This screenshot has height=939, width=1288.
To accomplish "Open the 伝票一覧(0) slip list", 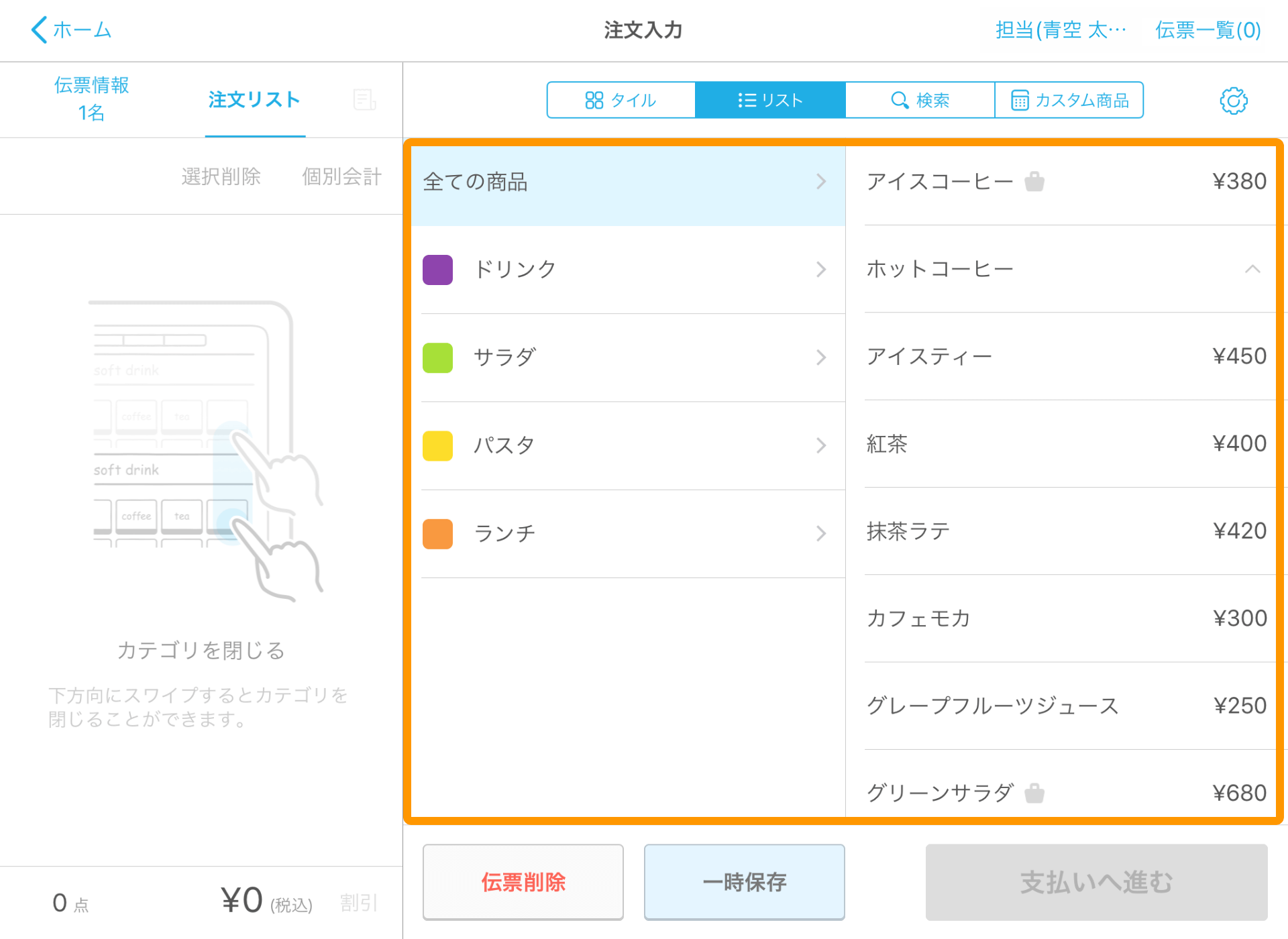I will (1207, 30).
